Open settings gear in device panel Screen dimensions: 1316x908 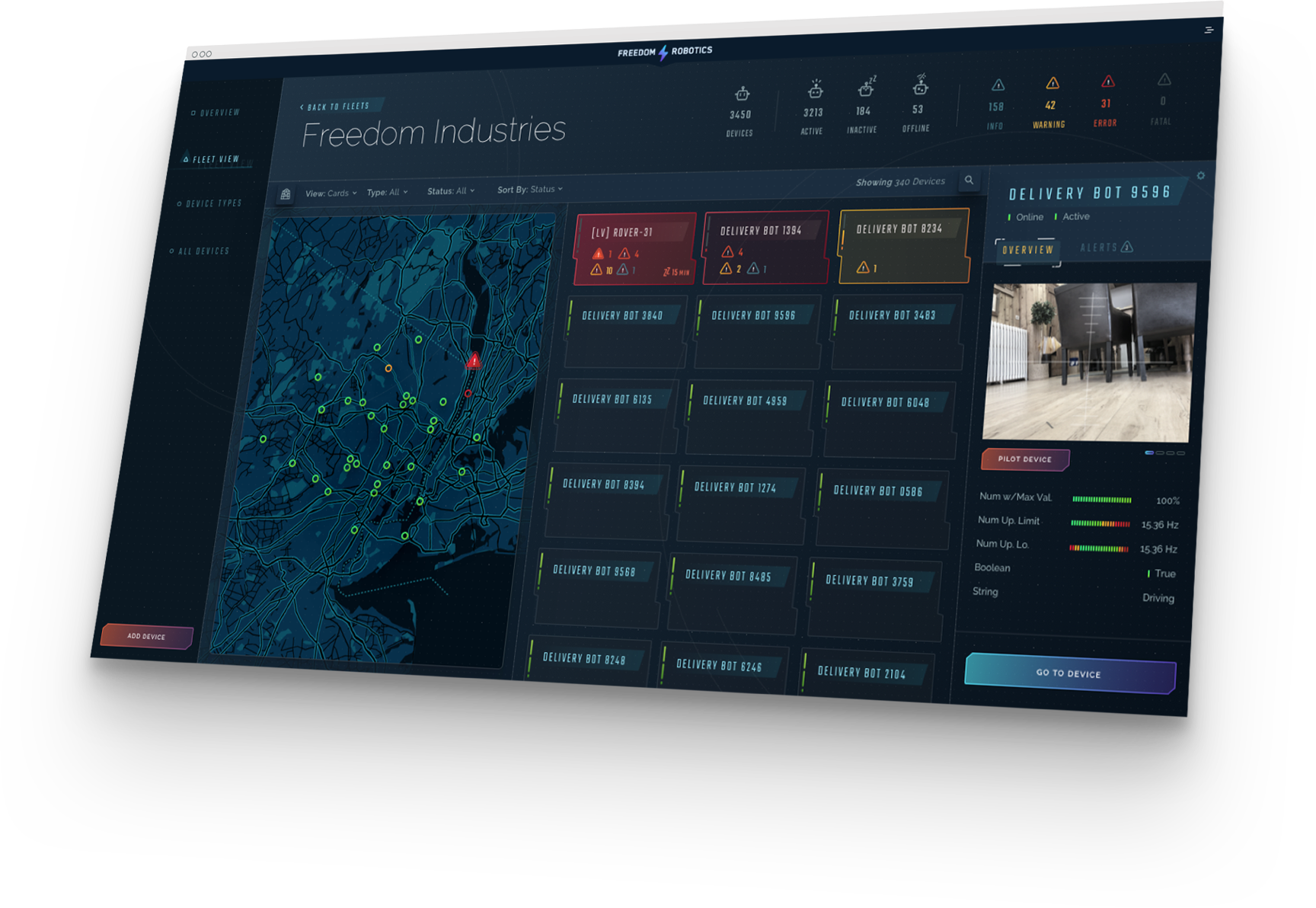coord(1200,176)
